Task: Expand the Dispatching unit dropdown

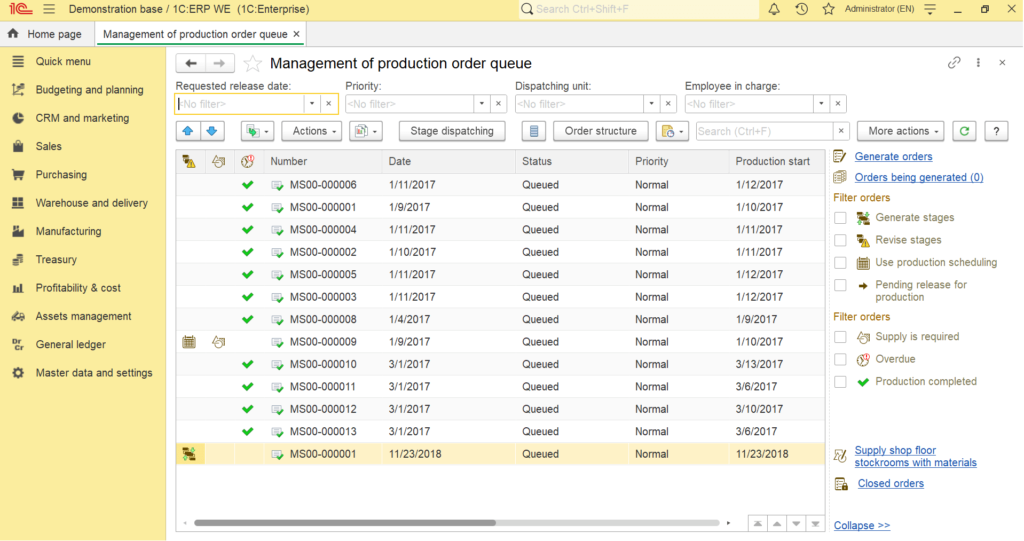Action: coord(651,104)
